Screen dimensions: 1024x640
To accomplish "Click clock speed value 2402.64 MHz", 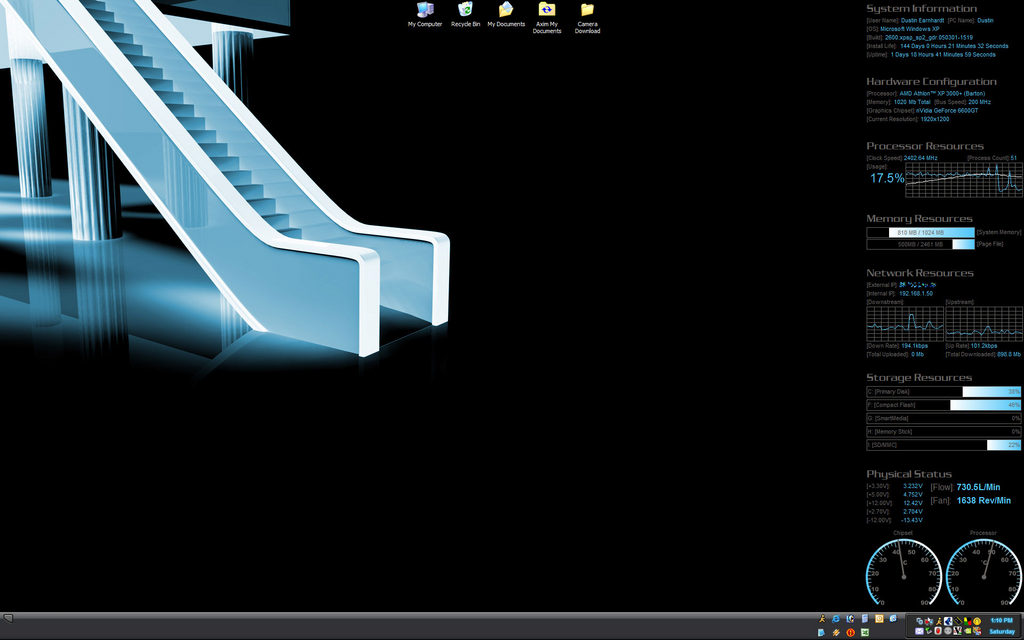I will click(920, 157).
